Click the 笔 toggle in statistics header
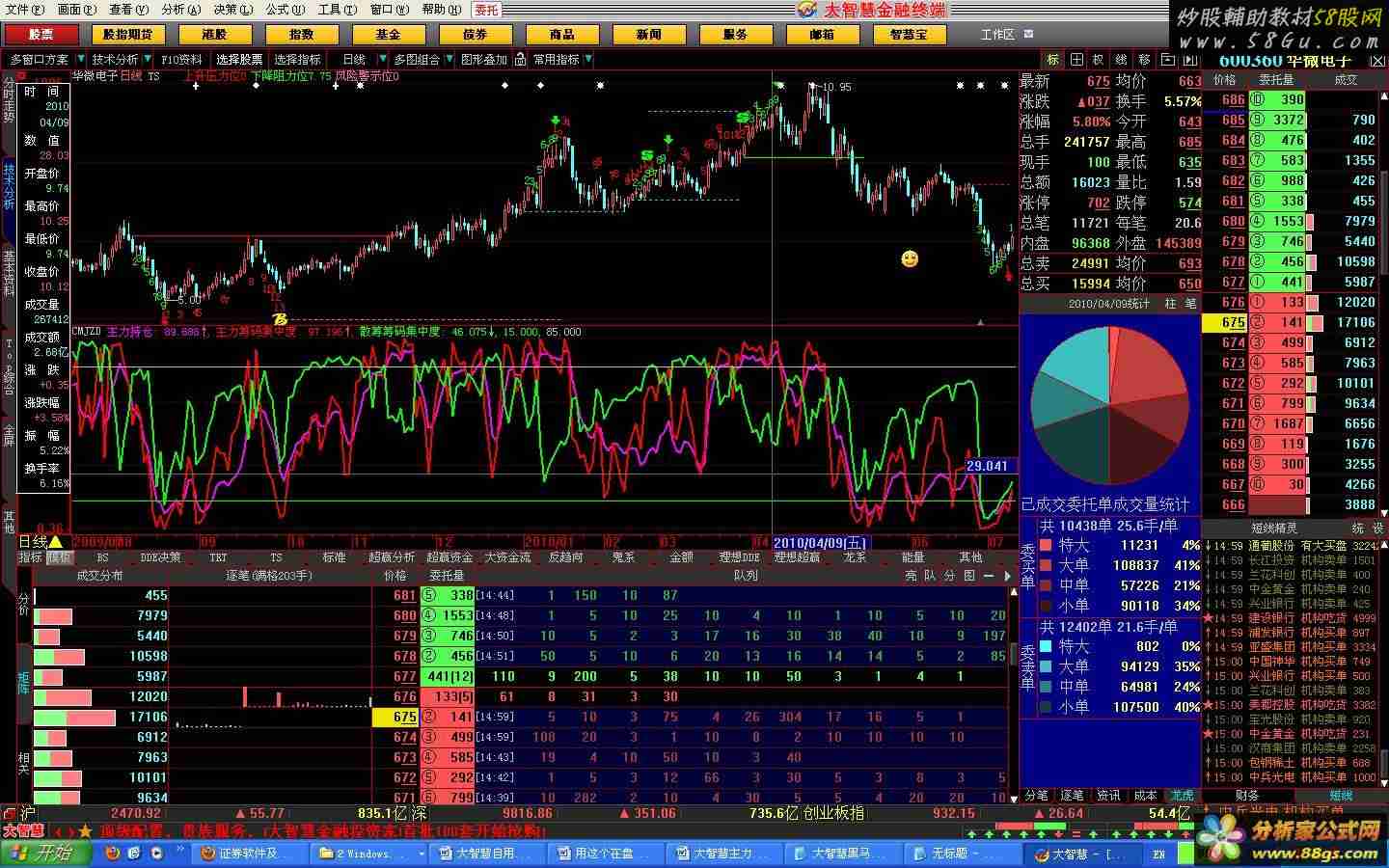 (1190, 303)
